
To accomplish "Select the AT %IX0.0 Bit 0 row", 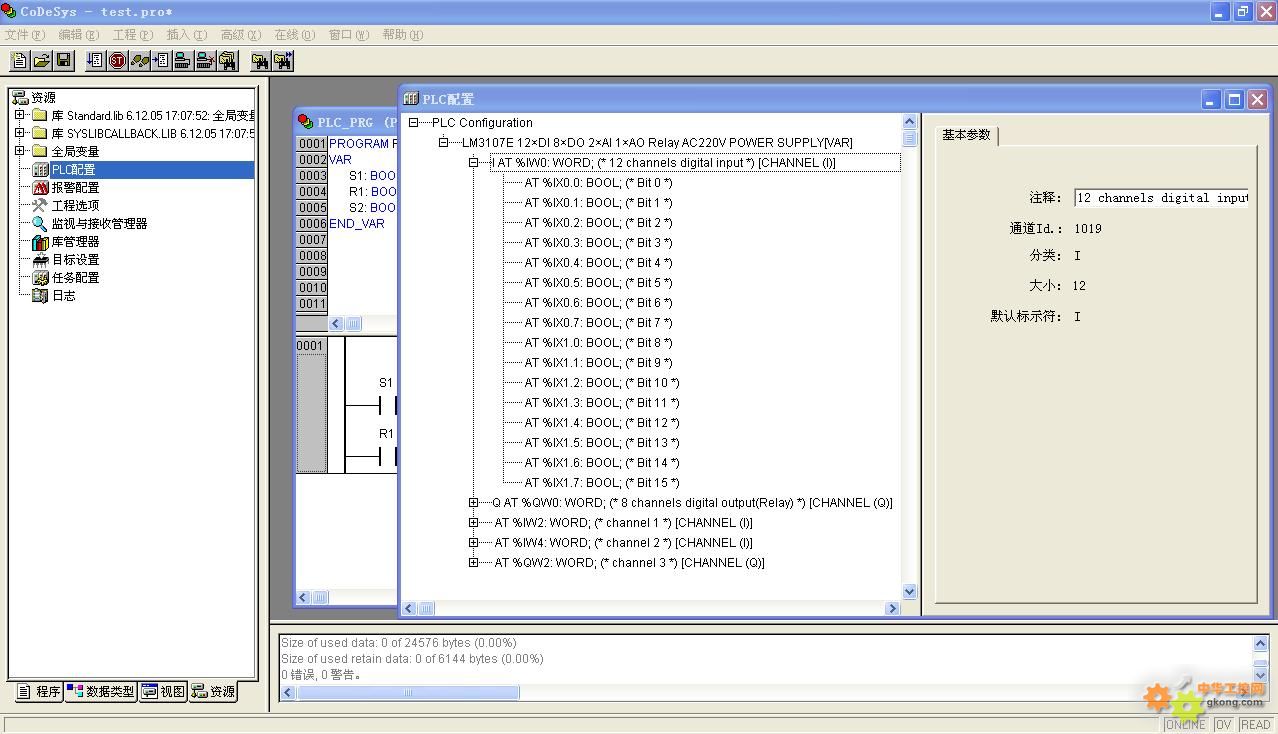I will (x=598, y=182).
